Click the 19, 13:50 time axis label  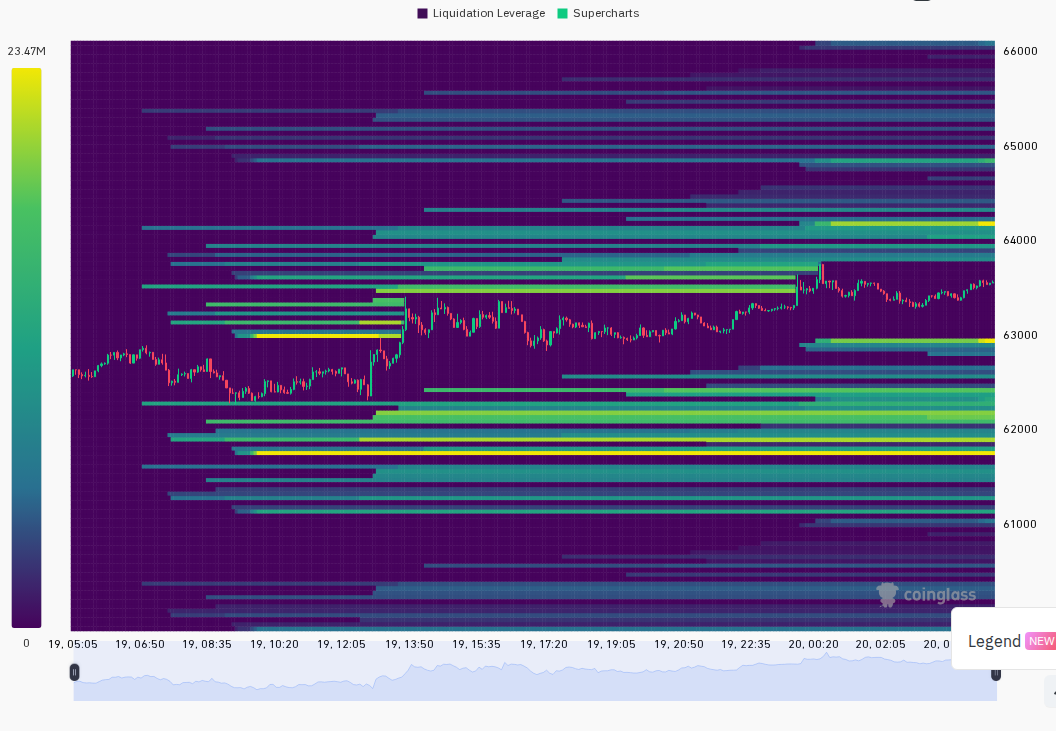(409, 644)
